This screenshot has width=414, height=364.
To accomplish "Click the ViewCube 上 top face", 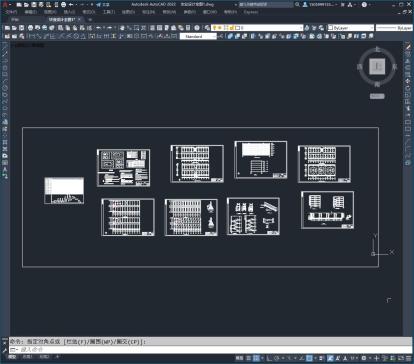I will [377, 66].
